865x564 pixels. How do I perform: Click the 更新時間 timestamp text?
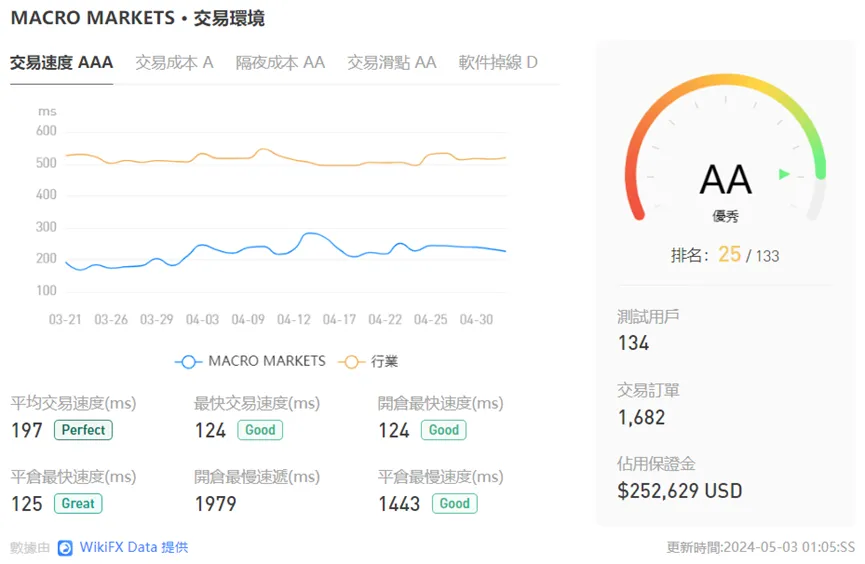tap(761, 547)
